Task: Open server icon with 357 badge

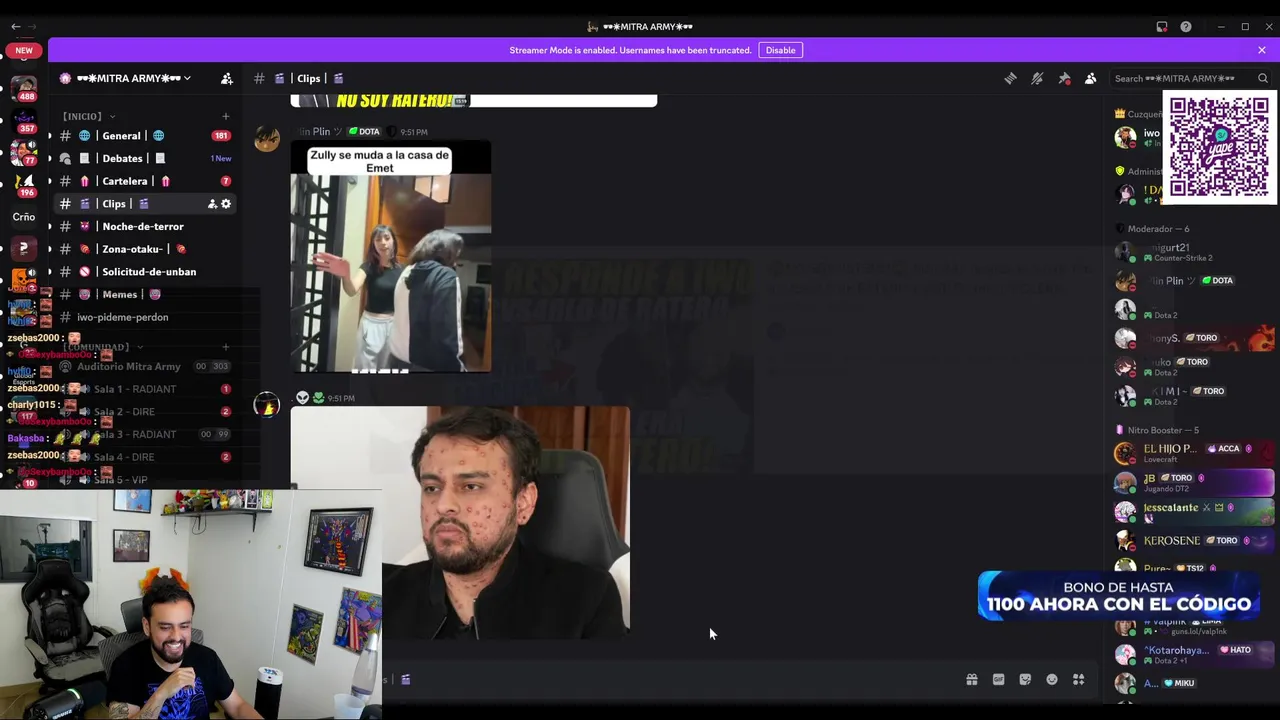Action: 24,120
